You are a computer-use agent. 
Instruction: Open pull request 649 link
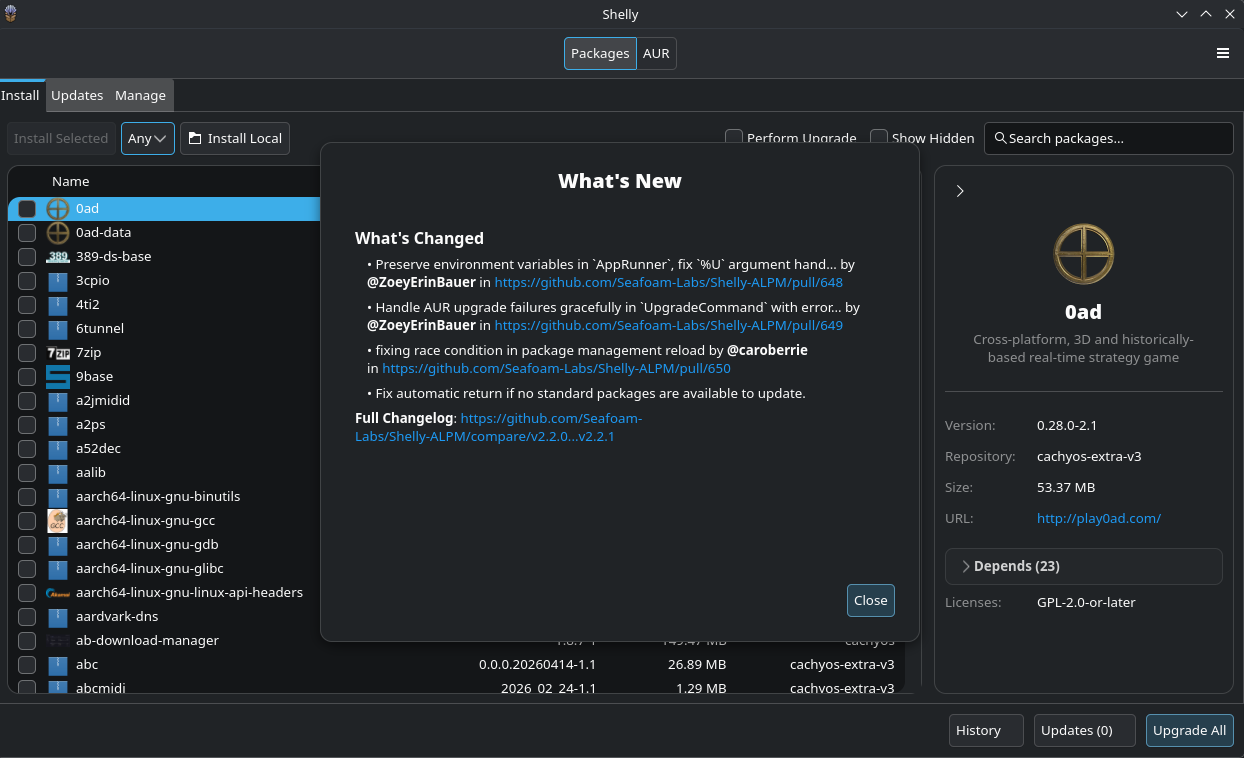(668, 325)
